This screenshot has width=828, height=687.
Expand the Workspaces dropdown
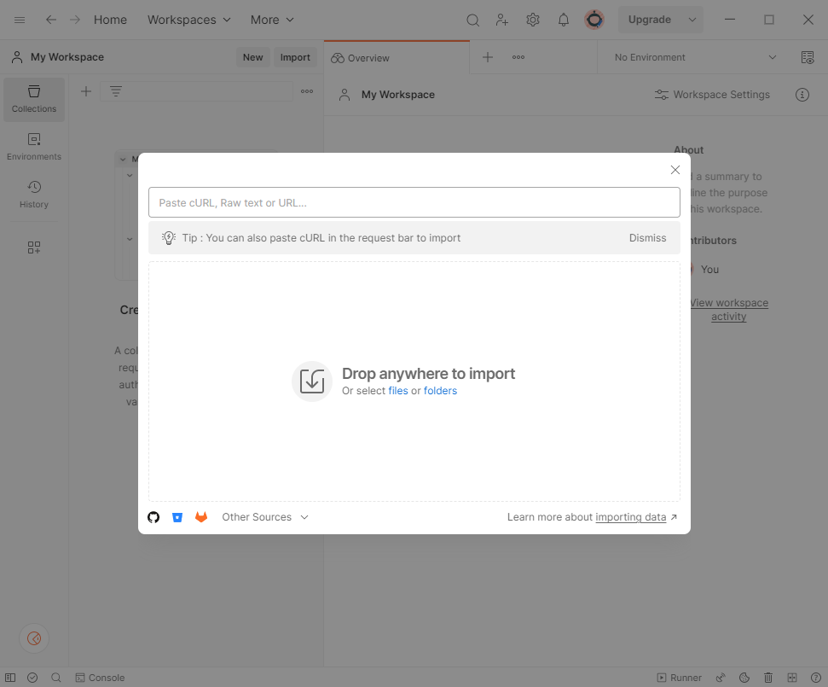189,20
